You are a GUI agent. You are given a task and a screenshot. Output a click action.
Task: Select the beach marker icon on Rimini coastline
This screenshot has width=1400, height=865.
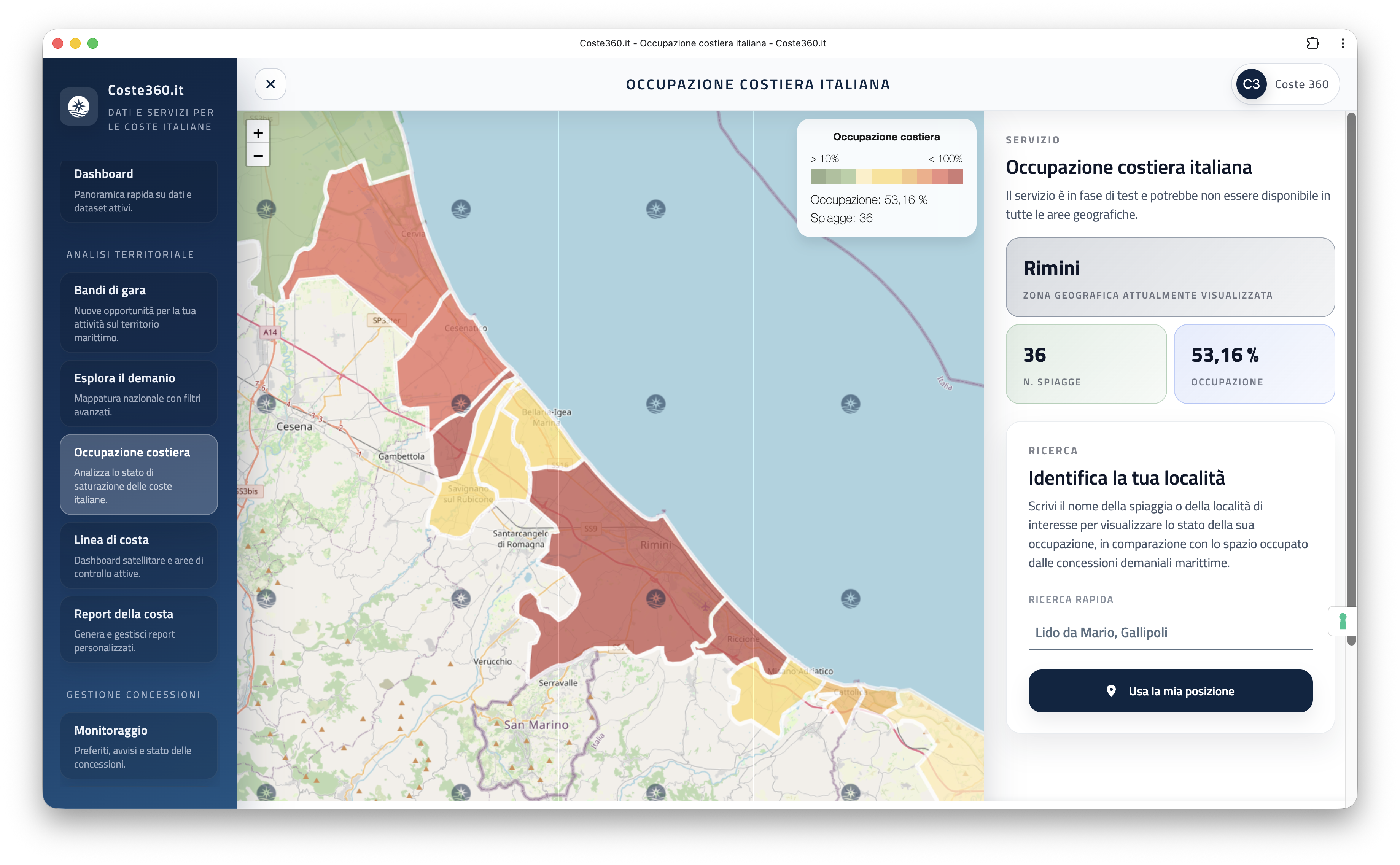655,598
